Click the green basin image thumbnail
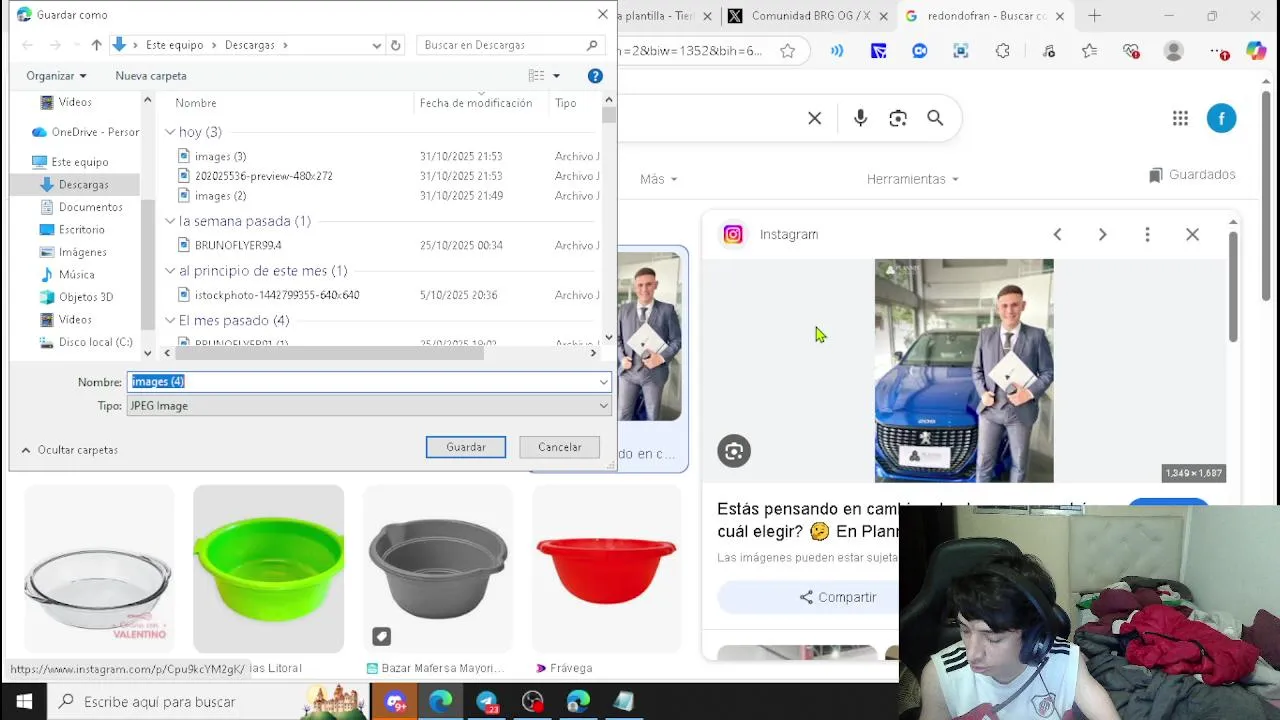The height and width of the screenshot is (720, 1280). [x=268, y=569]
